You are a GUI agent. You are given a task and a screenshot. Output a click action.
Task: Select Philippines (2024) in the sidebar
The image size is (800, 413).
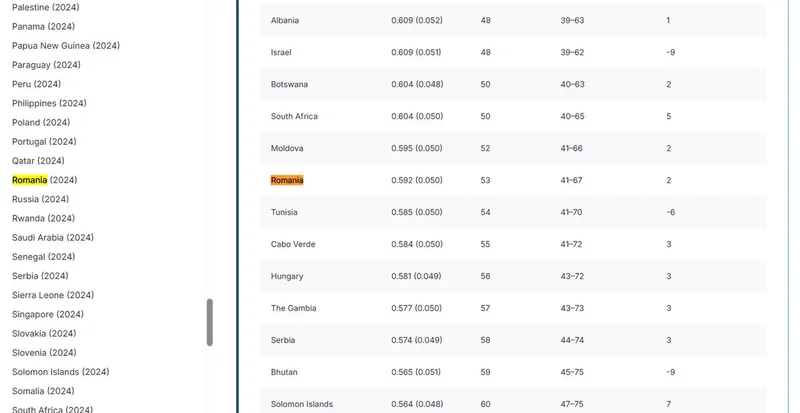tap(49, 103)
